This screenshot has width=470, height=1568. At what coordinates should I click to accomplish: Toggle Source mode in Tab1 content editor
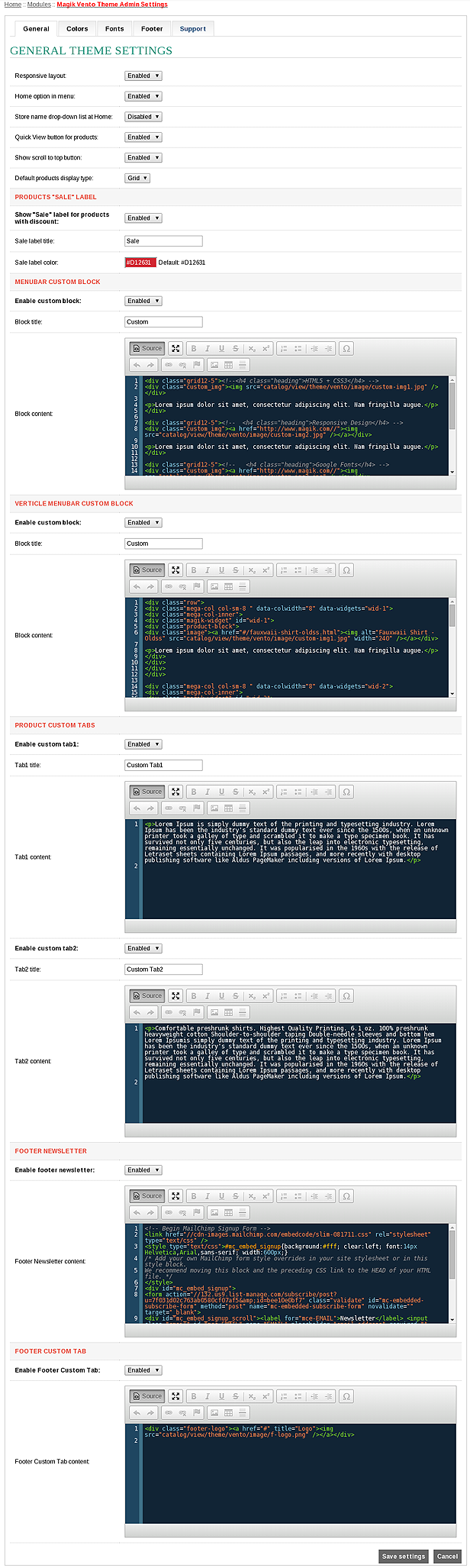[x=147, y=792]
